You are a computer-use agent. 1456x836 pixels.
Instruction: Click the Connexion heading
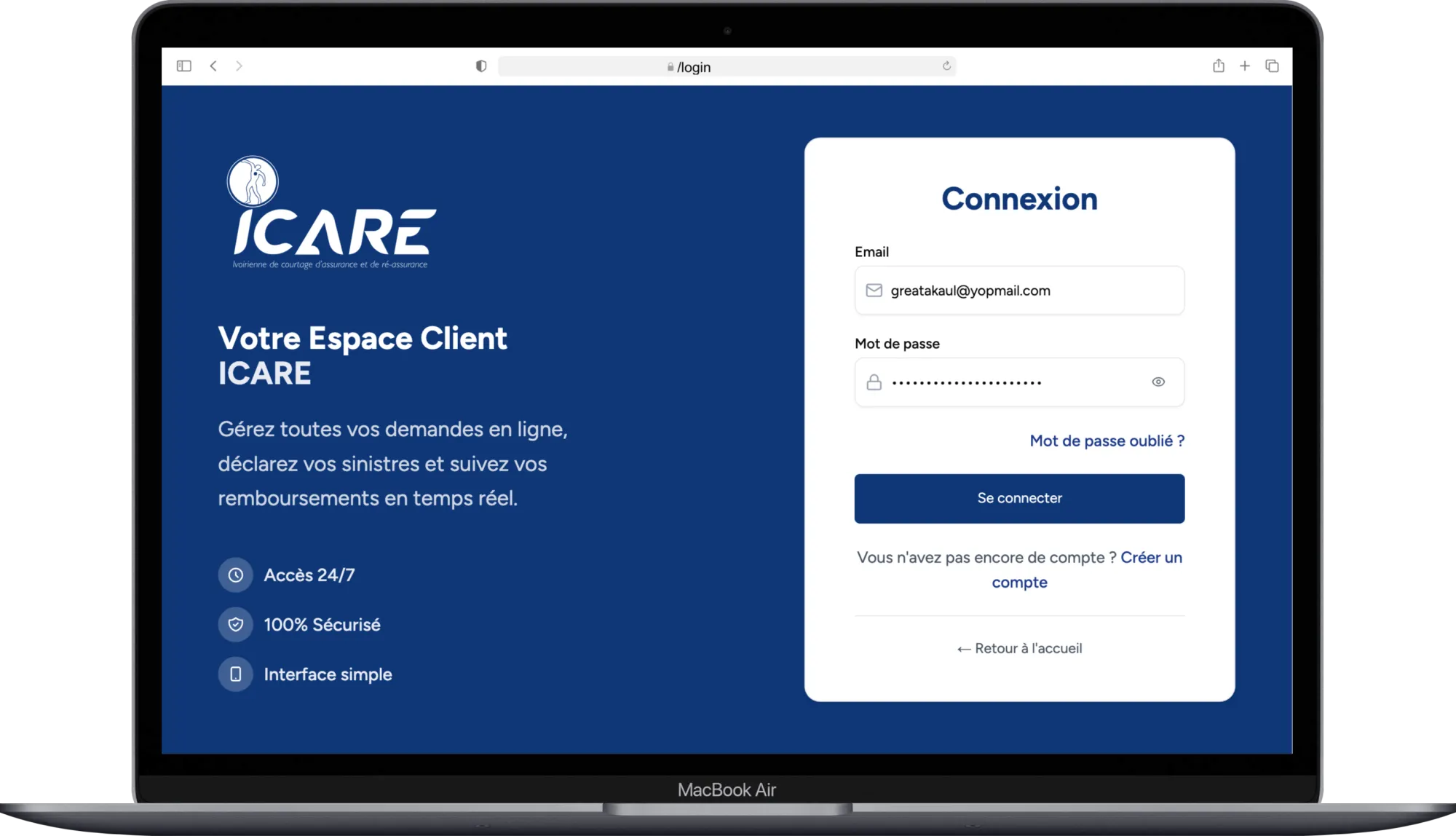(x=1019, y=199)
